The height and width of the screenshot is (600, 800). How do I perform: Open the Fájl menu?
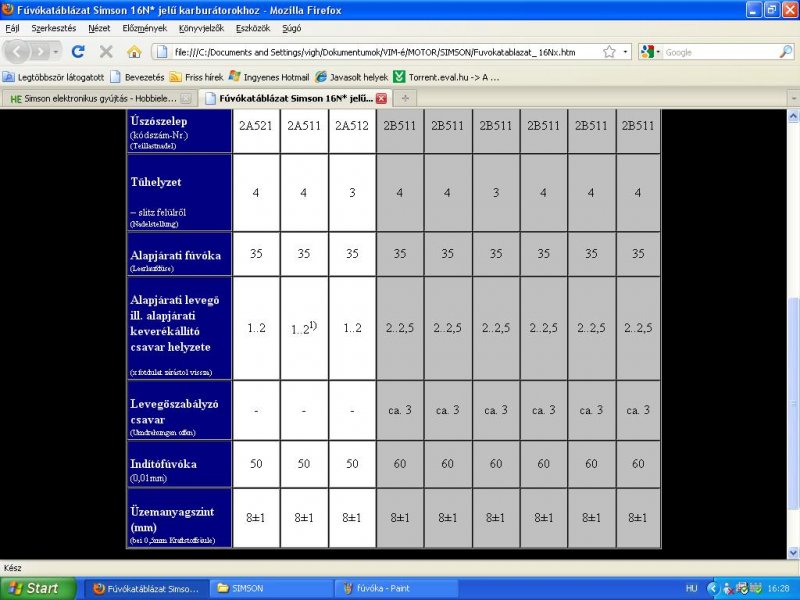point(12,28)
